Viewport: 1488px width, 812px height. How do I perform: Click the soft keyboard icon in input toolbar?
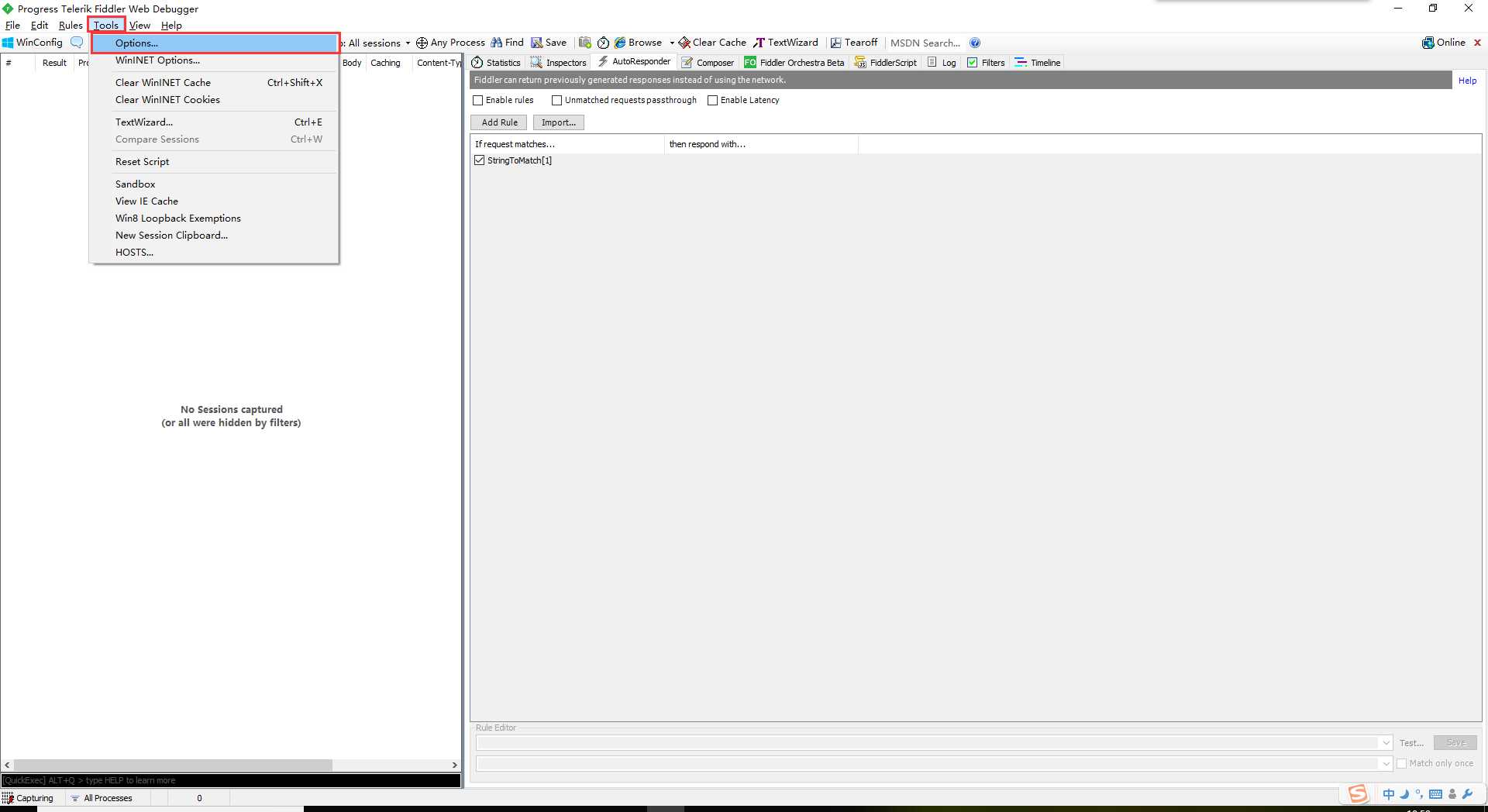tap(1435, 794)
